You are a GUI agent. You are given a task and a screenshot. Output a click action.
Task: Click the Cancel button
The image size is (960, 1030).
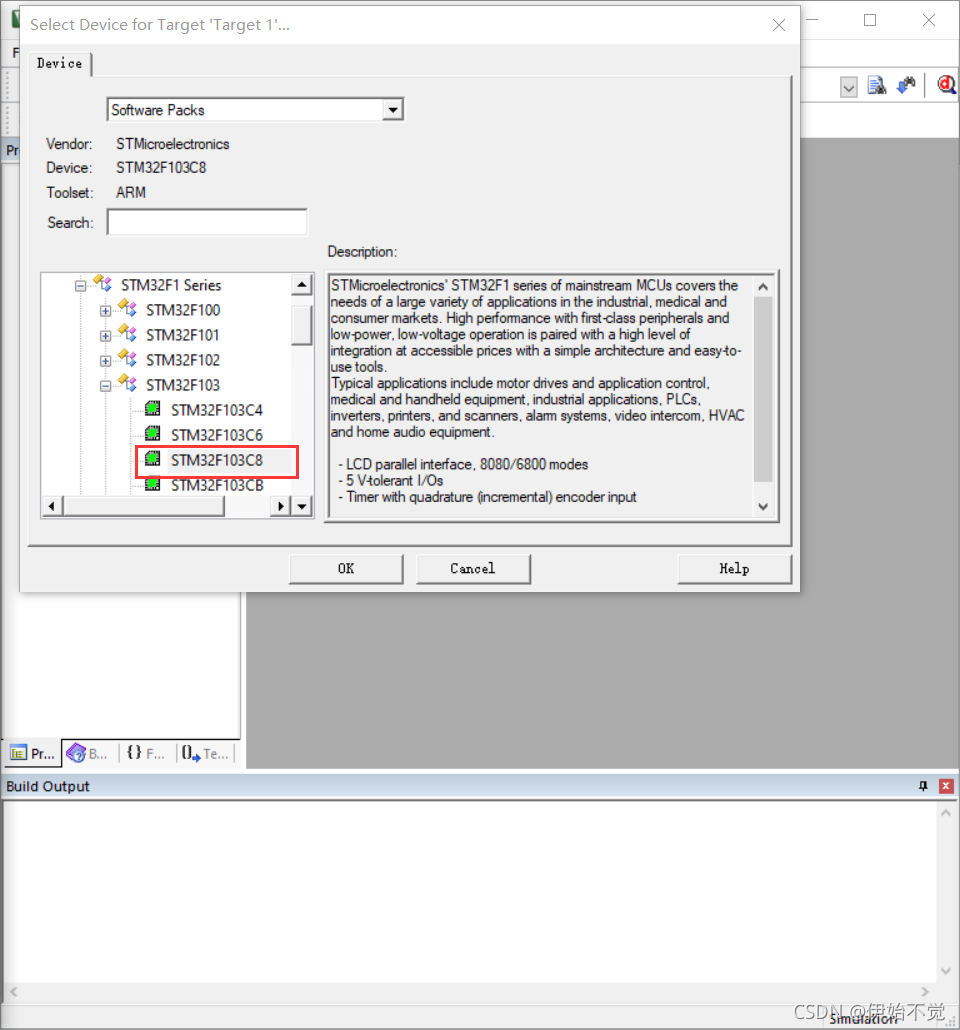pos(473,569)
